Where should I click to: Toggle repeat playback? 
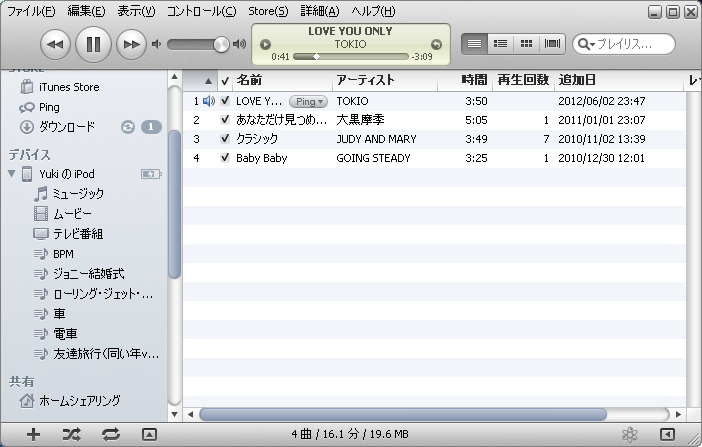(x=111, y=434)
